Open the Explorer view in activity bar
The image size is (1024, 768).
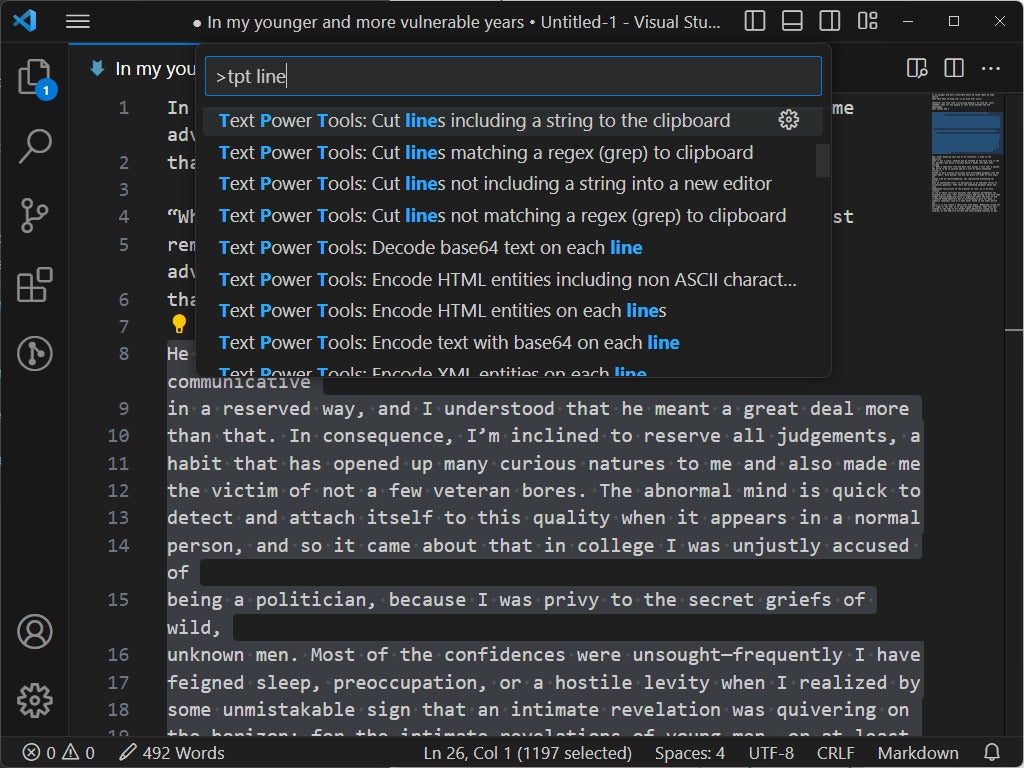click(35, 76)
